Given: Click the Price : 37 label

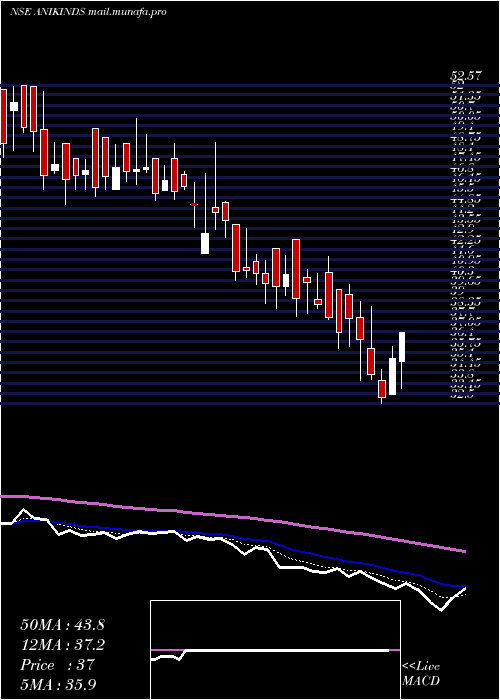Looking at the screenshot, I should click(x=57, y=665).
